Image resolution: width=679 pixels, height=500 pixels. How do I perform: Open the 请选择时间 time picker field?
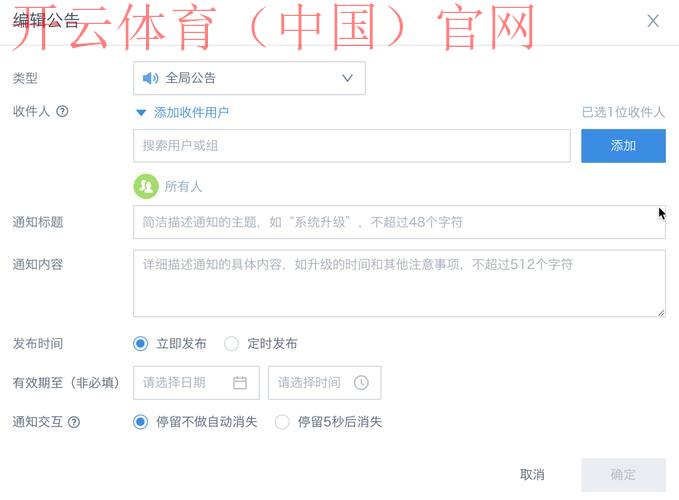coord(324,383)
